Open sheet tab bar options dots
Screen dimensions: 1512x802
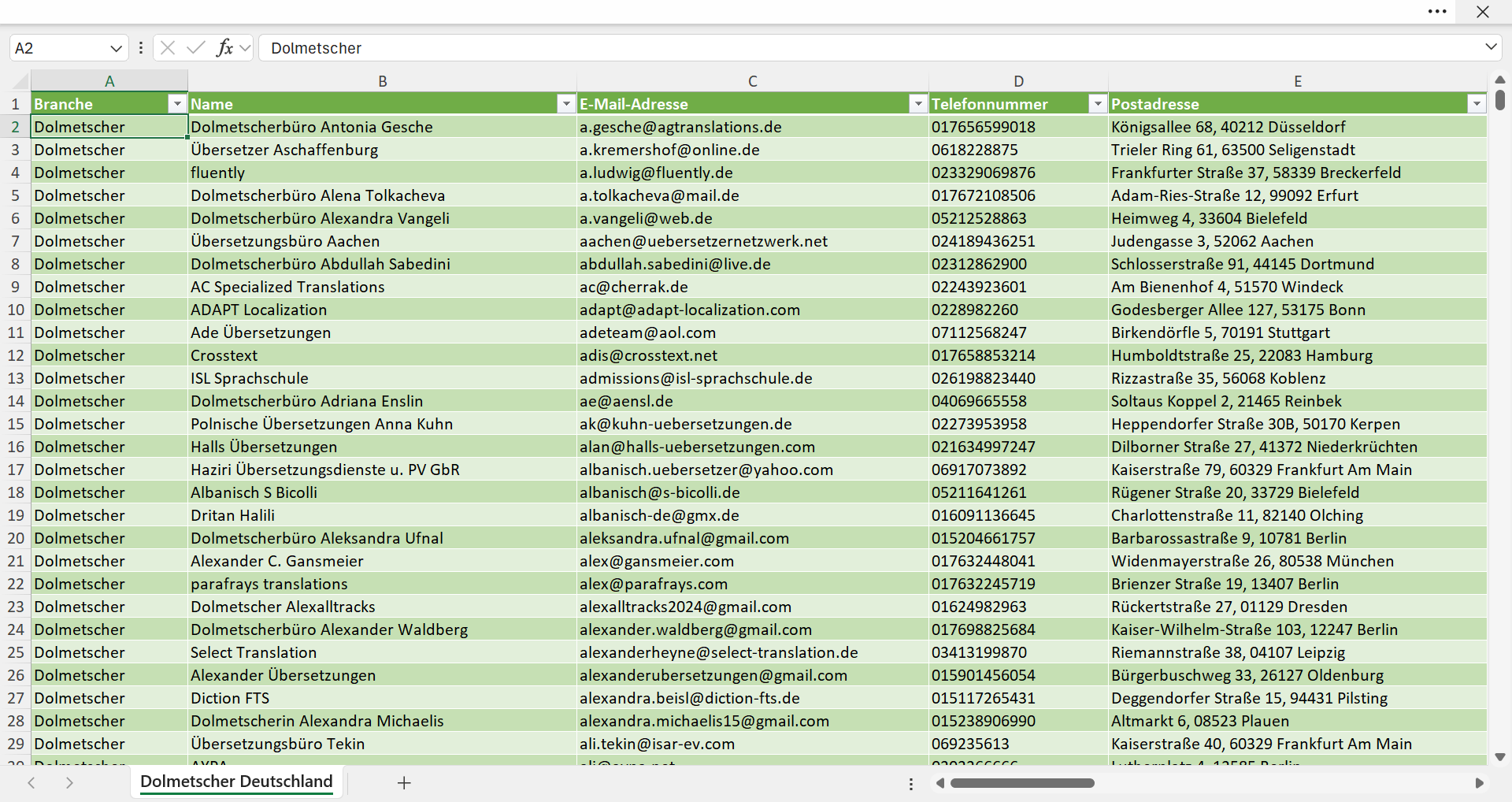coord(911,784)
